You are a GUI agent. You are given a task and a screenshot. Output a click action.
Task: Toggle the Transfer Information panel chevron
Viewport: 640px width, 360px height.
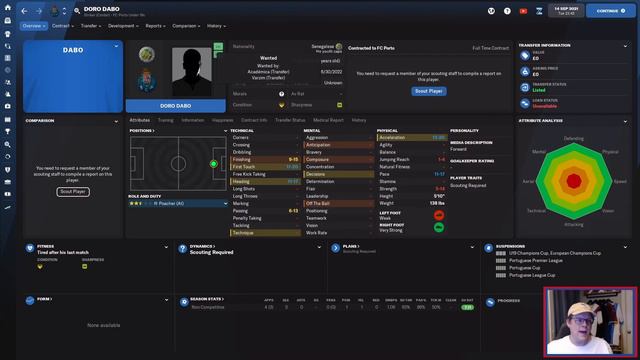(x=625, y=46)
